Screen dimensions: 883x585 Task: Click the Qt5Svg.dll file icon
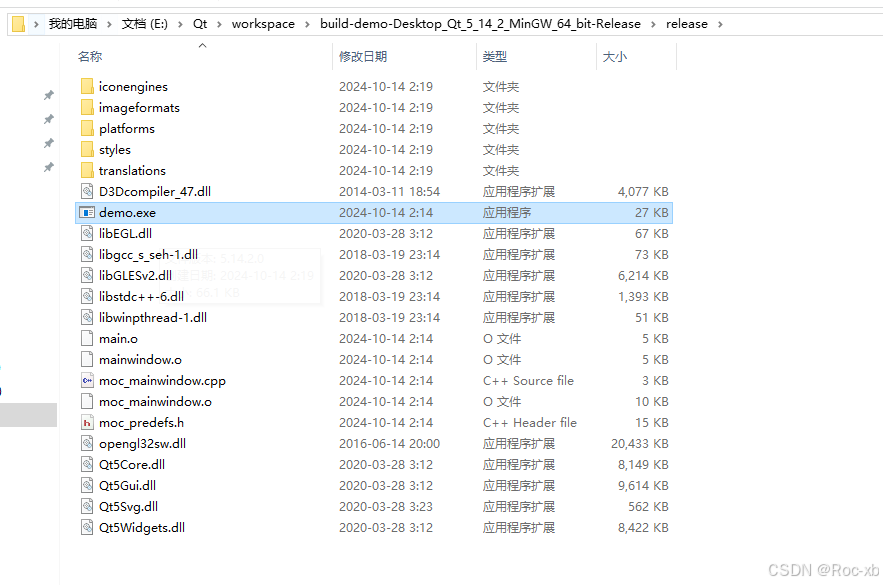(87, 506)
